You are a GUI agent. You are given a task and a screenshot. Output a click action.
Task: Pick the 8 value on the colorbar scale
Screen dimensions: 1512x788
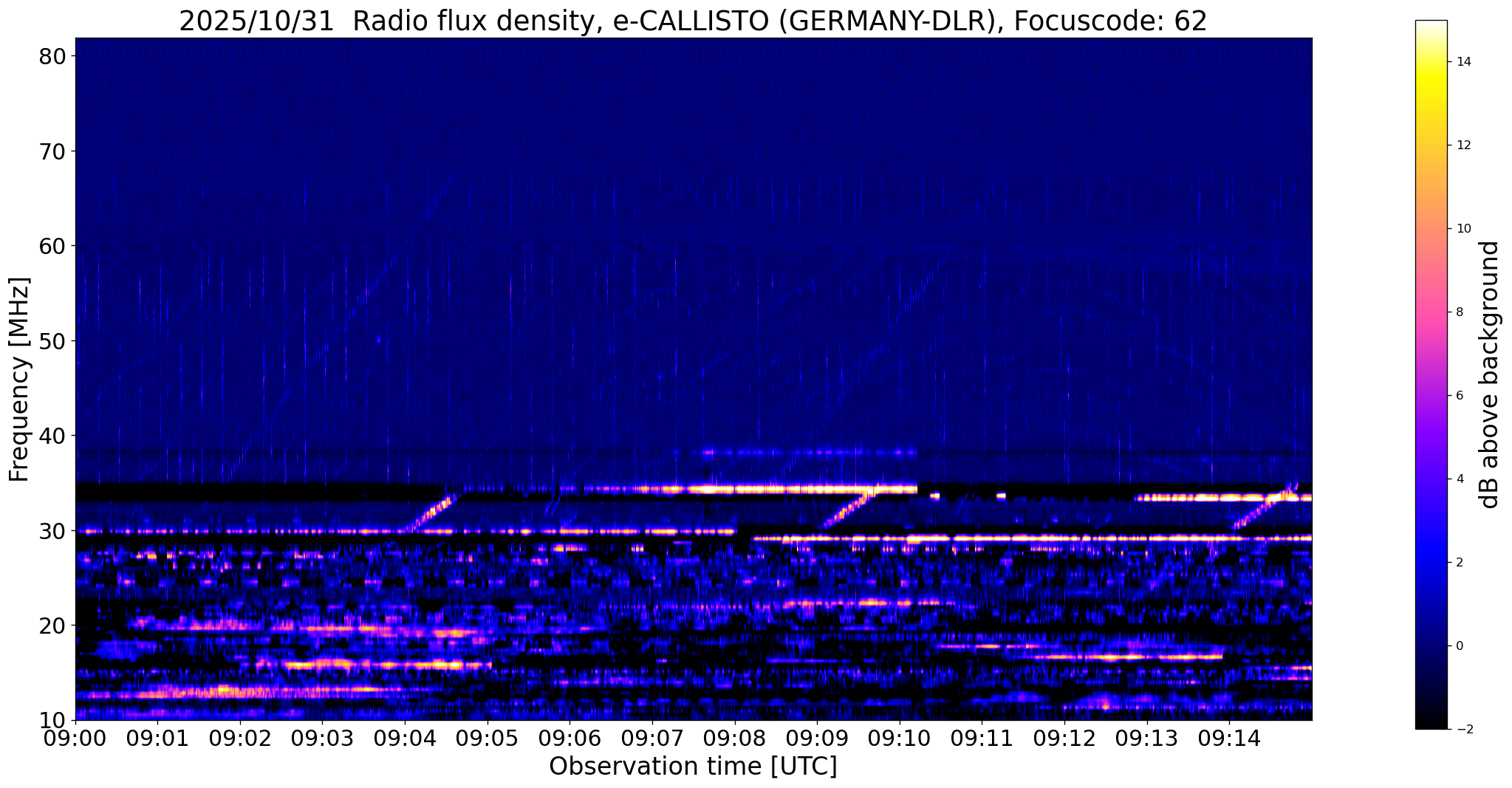click(1460, 312)
